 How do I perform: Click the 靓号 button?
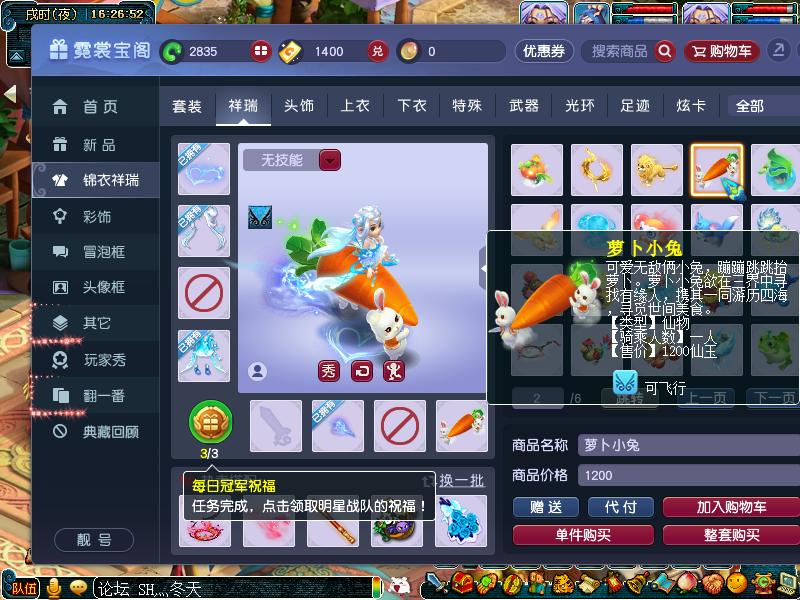[94, 540]
